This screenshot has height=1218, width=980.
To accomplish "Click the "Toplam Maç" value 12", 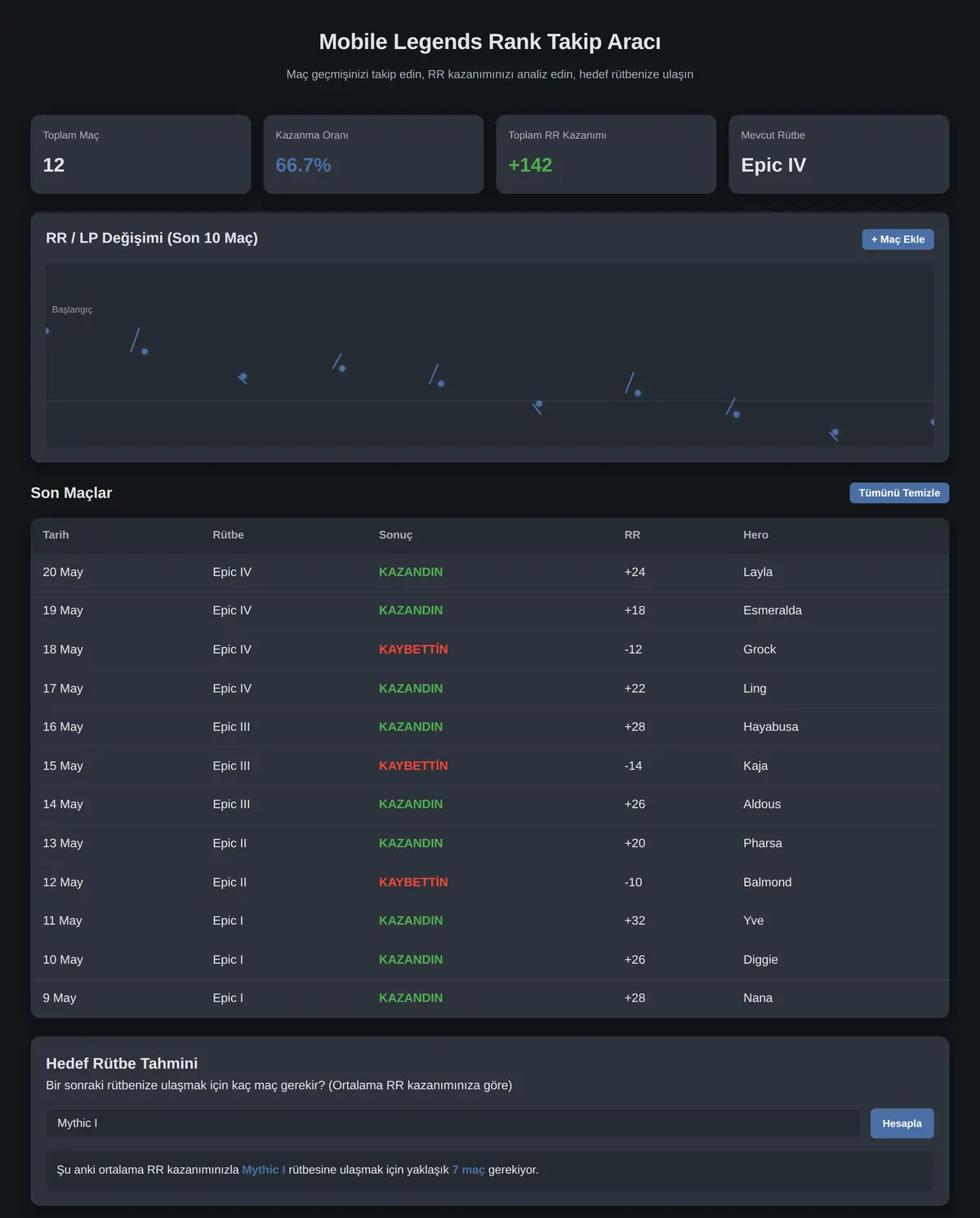I will click(x=54, y=165).
